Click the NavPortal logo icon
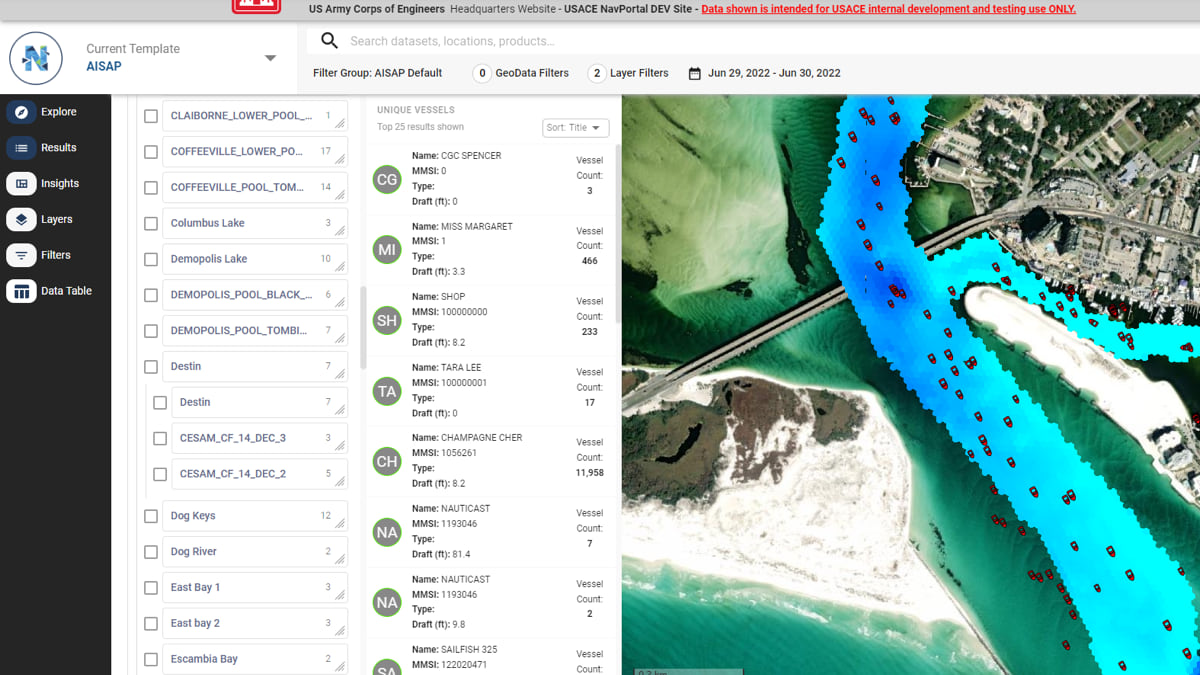This screenshot has height=675, width=1200. (36, 58)
